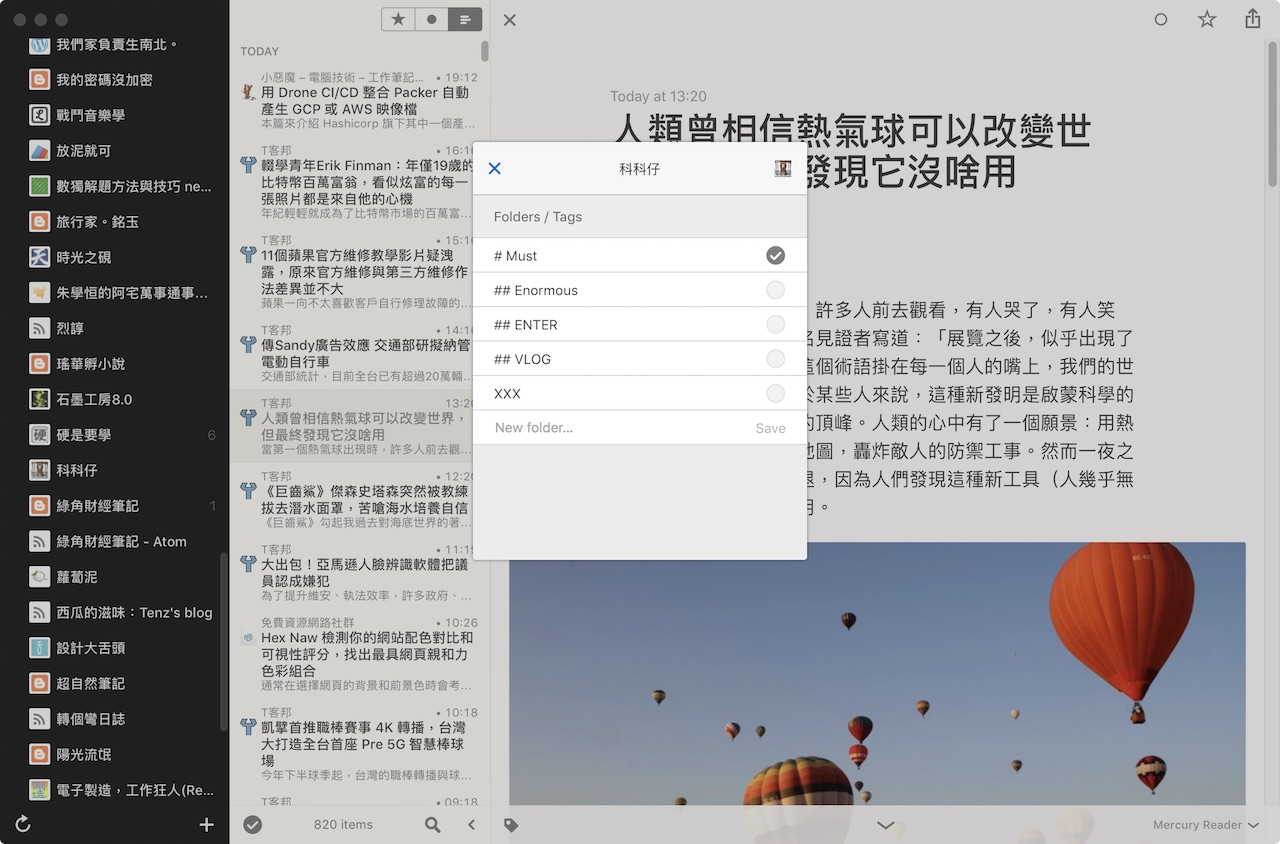Check the ## VLOG folder option

(x=775, y=359)
